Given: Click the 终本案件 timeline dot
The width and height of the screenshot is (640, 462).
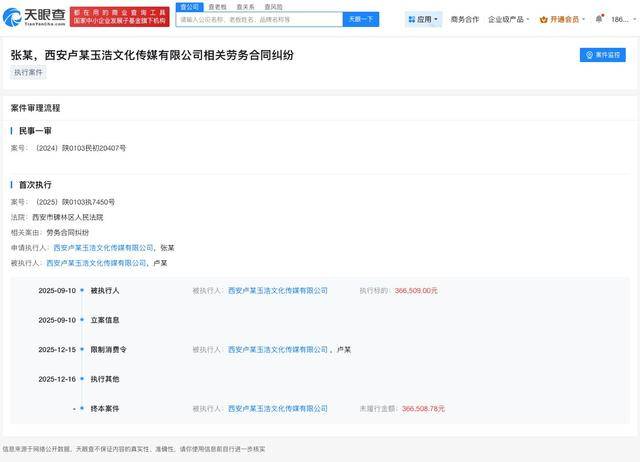Looking at the screenshot, I should click(x=82, y=408).
